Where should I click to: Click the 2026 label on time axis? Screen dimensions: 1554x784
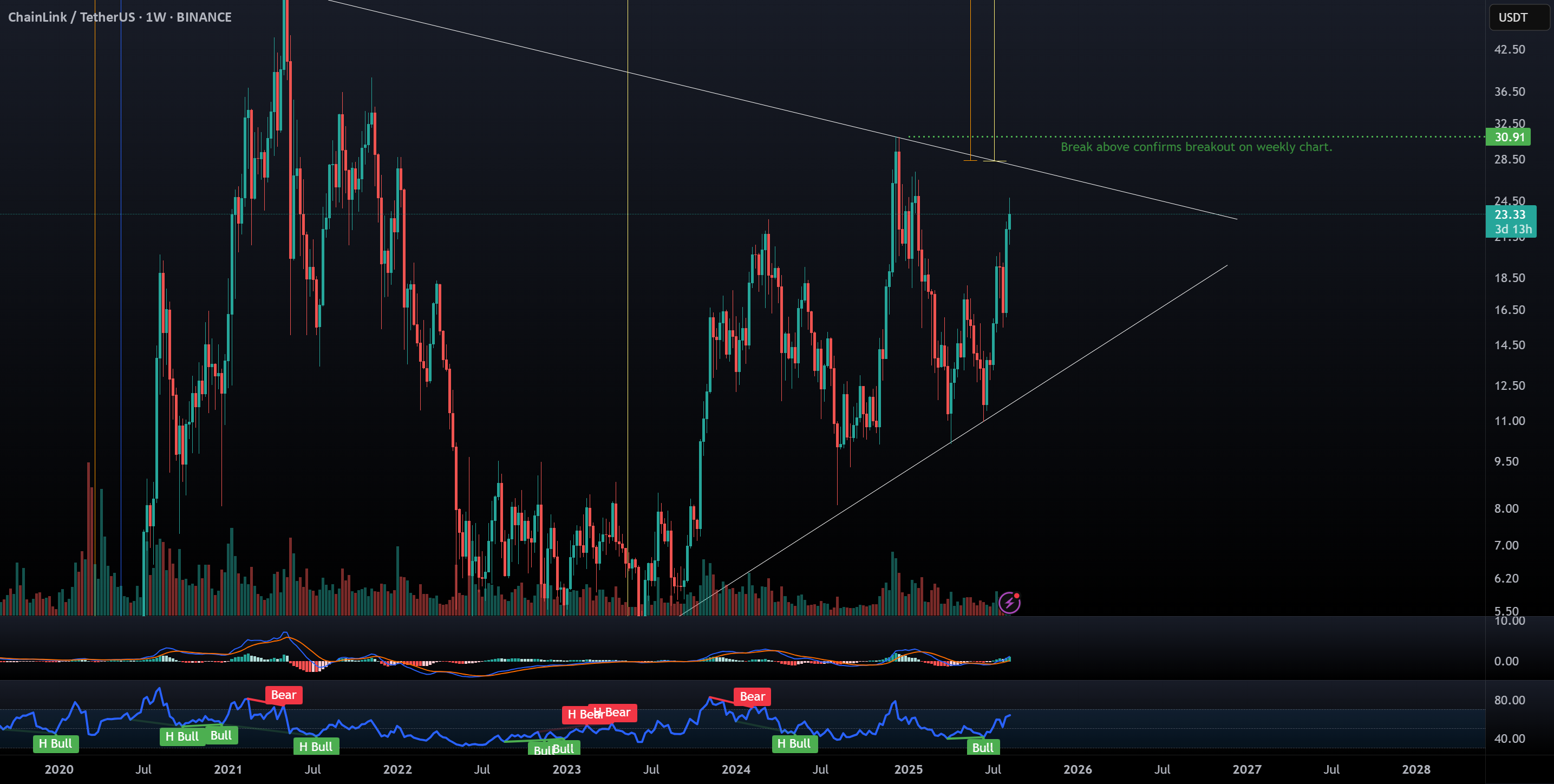[1078, 769]
